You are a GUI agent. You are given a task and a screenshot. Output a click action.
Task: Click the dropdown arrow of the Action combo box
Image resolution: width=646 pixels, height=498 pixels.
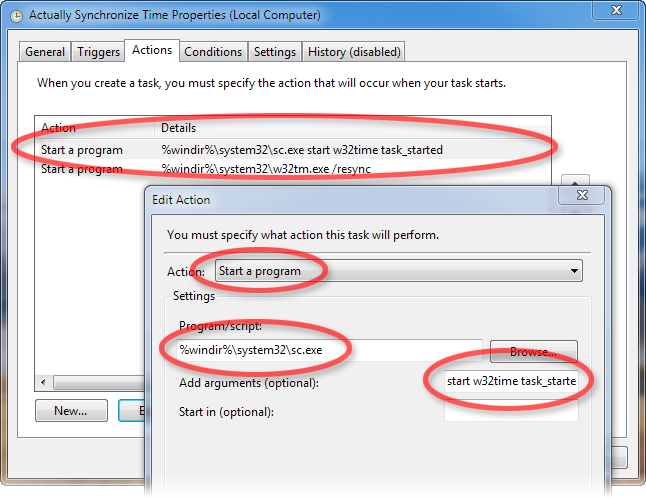coord(573,271)
